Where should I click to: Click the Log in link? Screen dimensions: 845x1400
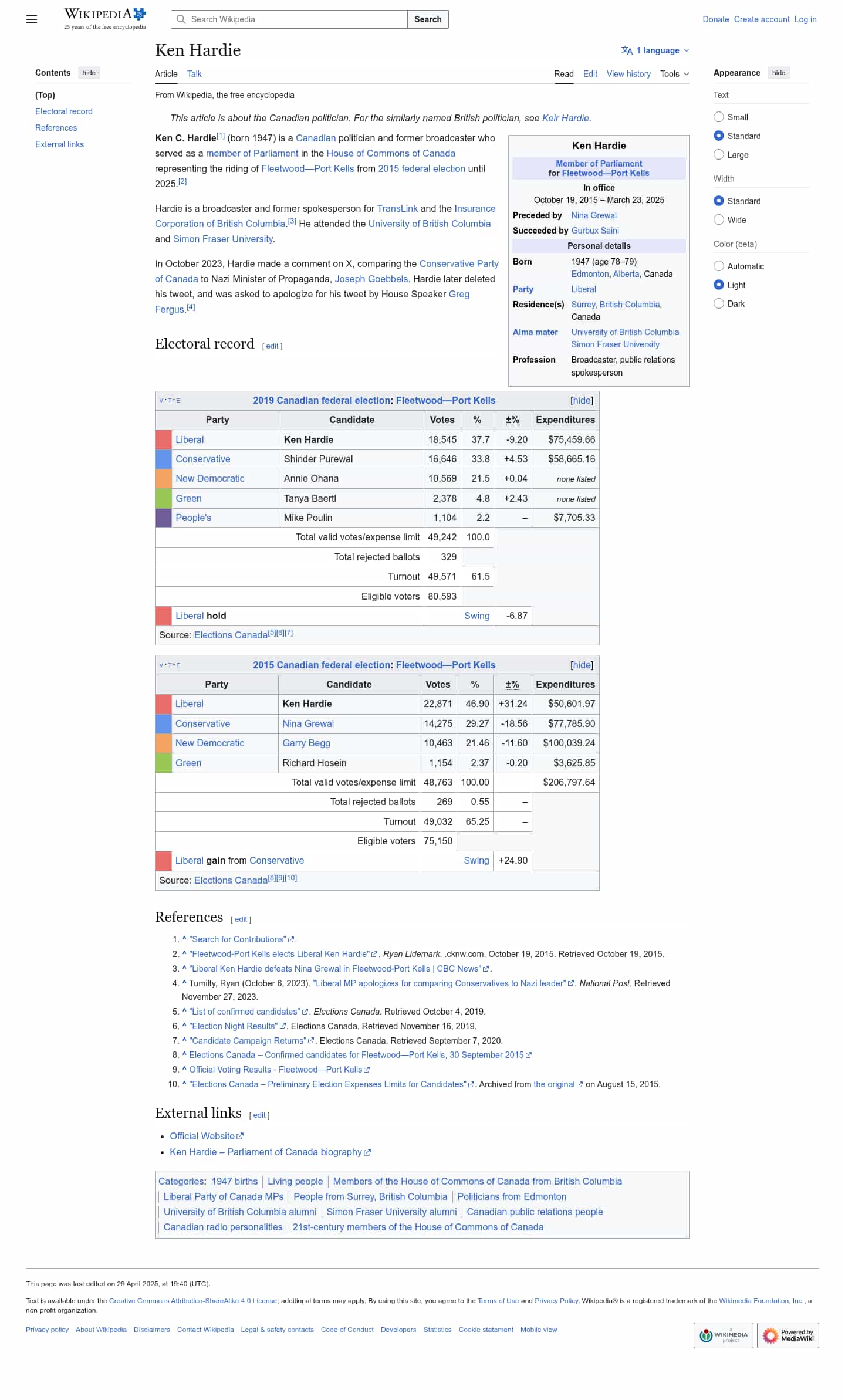point(805,19)
